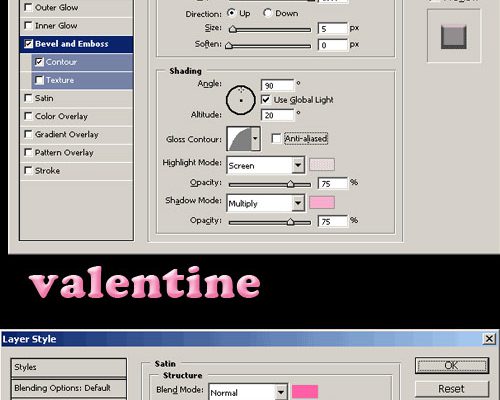500x400 pixels.
Task: Click the Soften slider handle
Action: (x=229, y=45)
